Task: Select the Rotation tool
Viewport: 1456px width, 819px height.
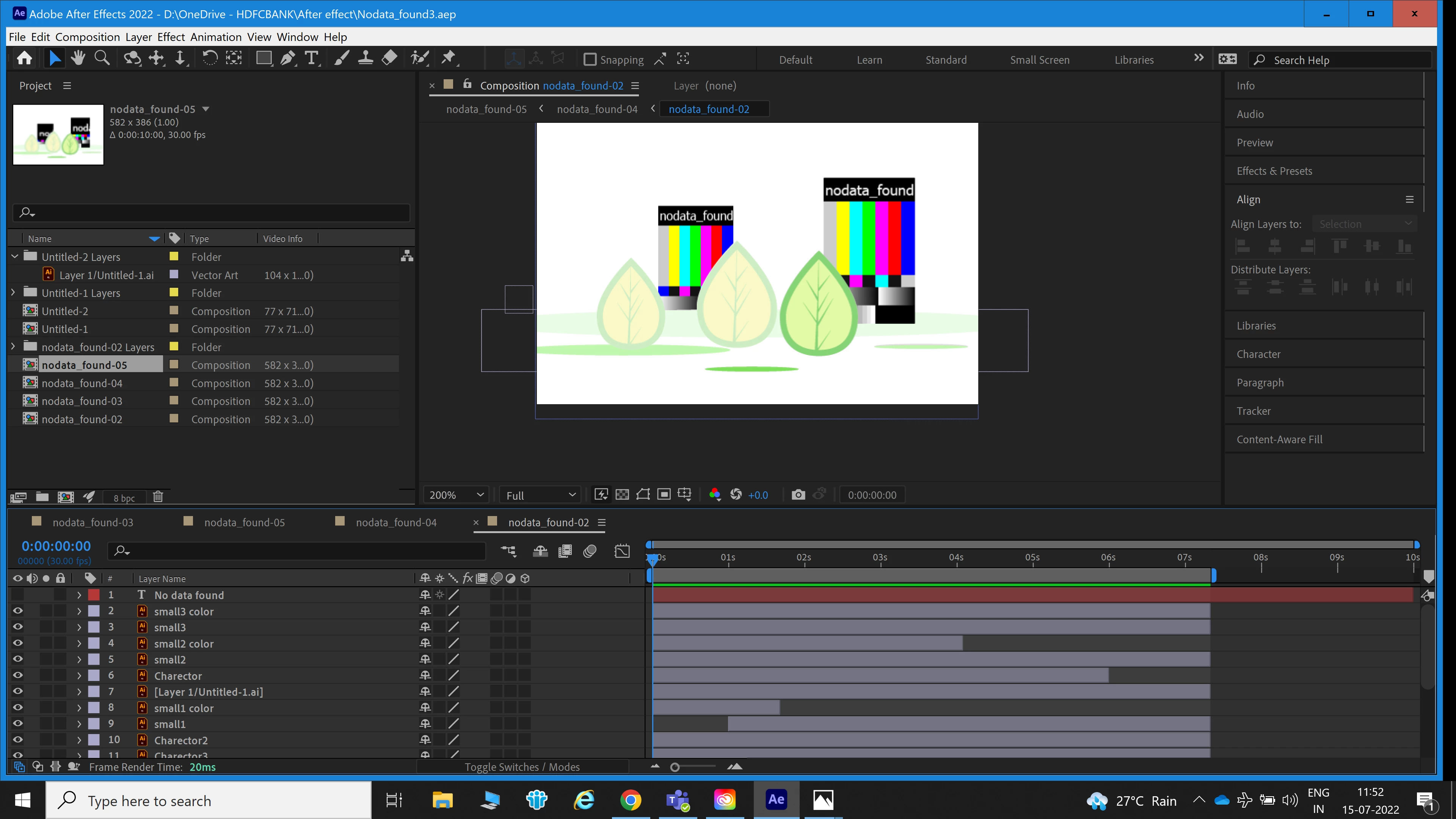Action: coord(210,58)
